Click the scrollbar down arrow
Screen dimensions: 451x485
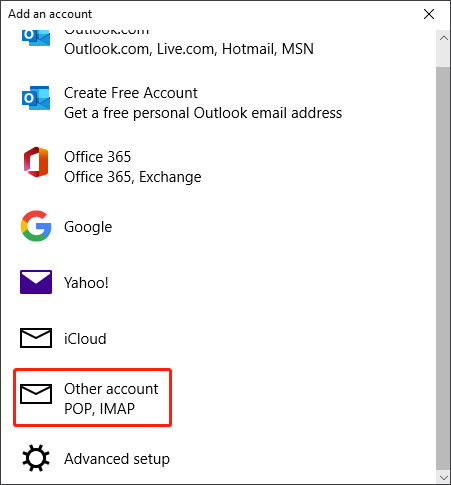click(443, 478)
